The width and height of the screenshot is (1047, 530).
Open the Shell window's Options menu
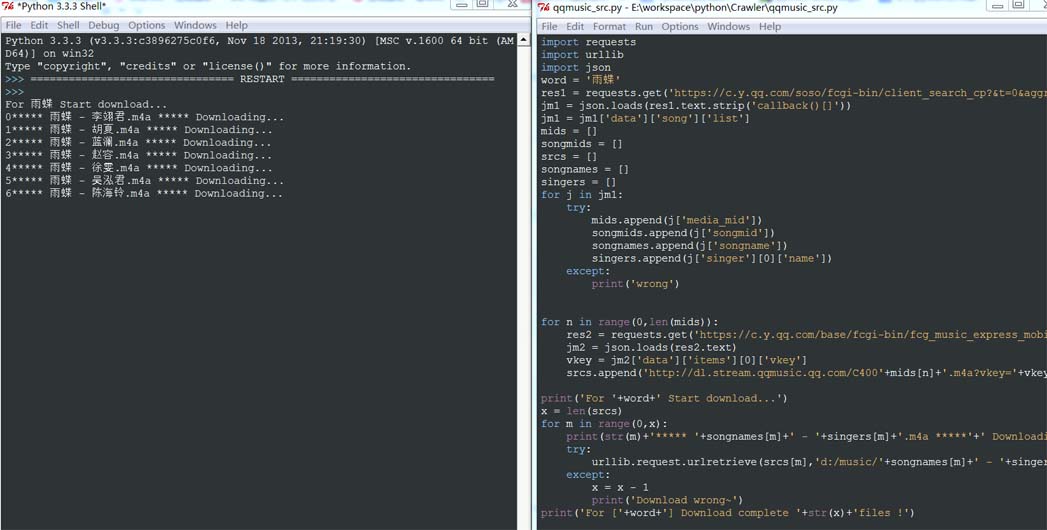coord(147,25)
